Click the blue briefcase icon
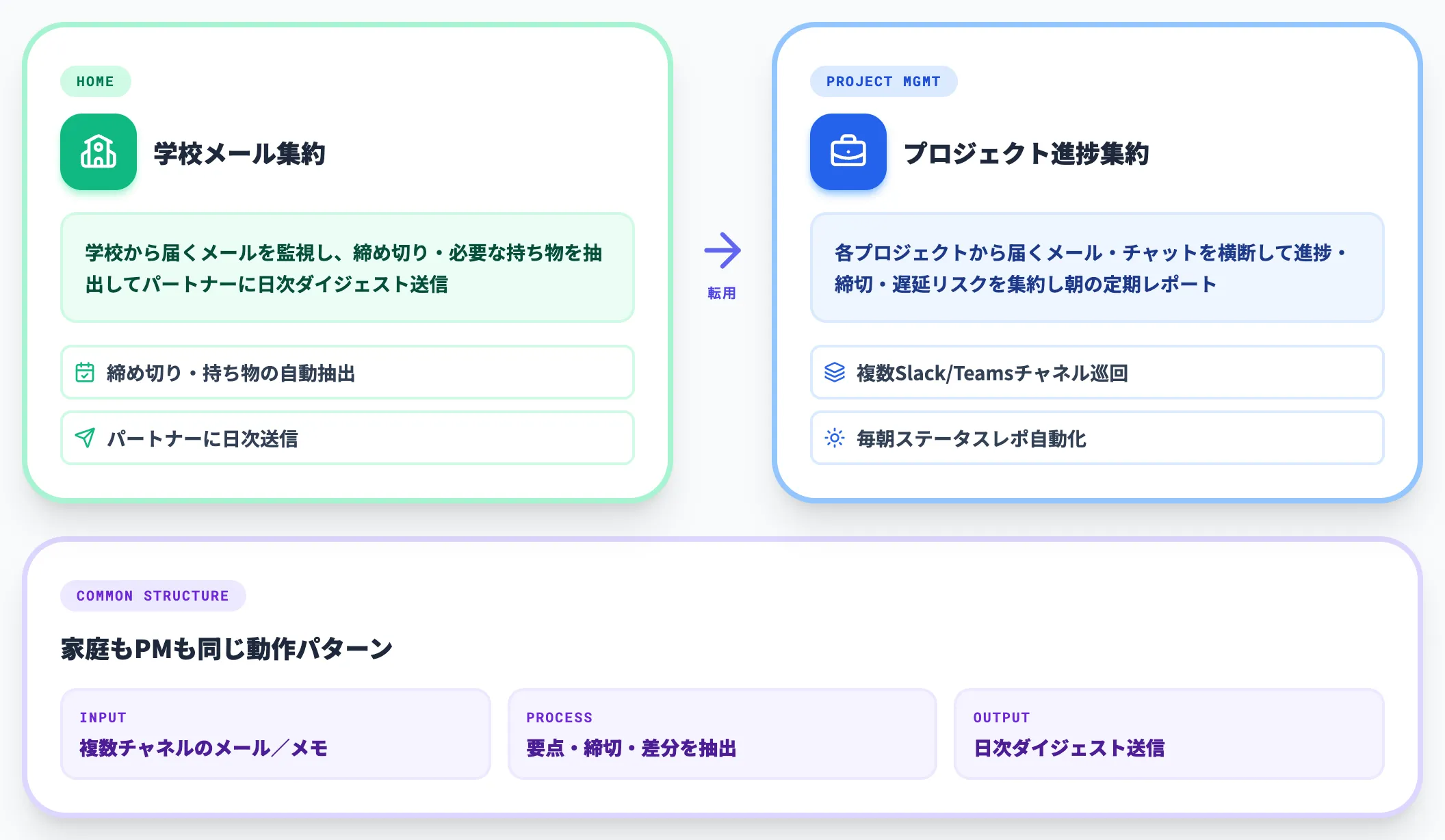This screenshot has height=840, width=1445. (x=848, y=152)
